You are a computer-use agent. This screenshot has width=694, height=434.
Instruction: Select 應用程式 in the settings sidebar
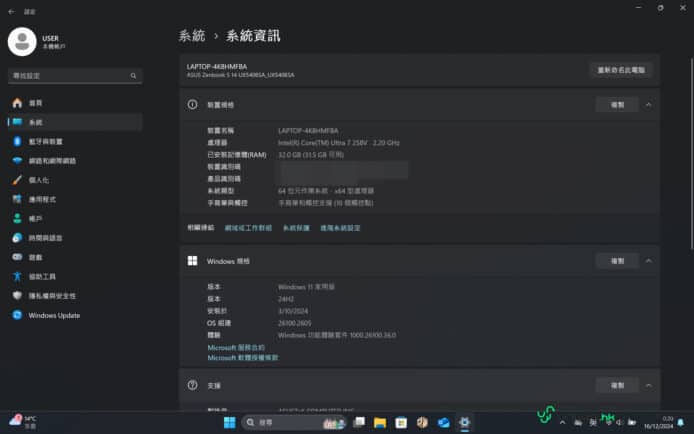tap(42, 199)
